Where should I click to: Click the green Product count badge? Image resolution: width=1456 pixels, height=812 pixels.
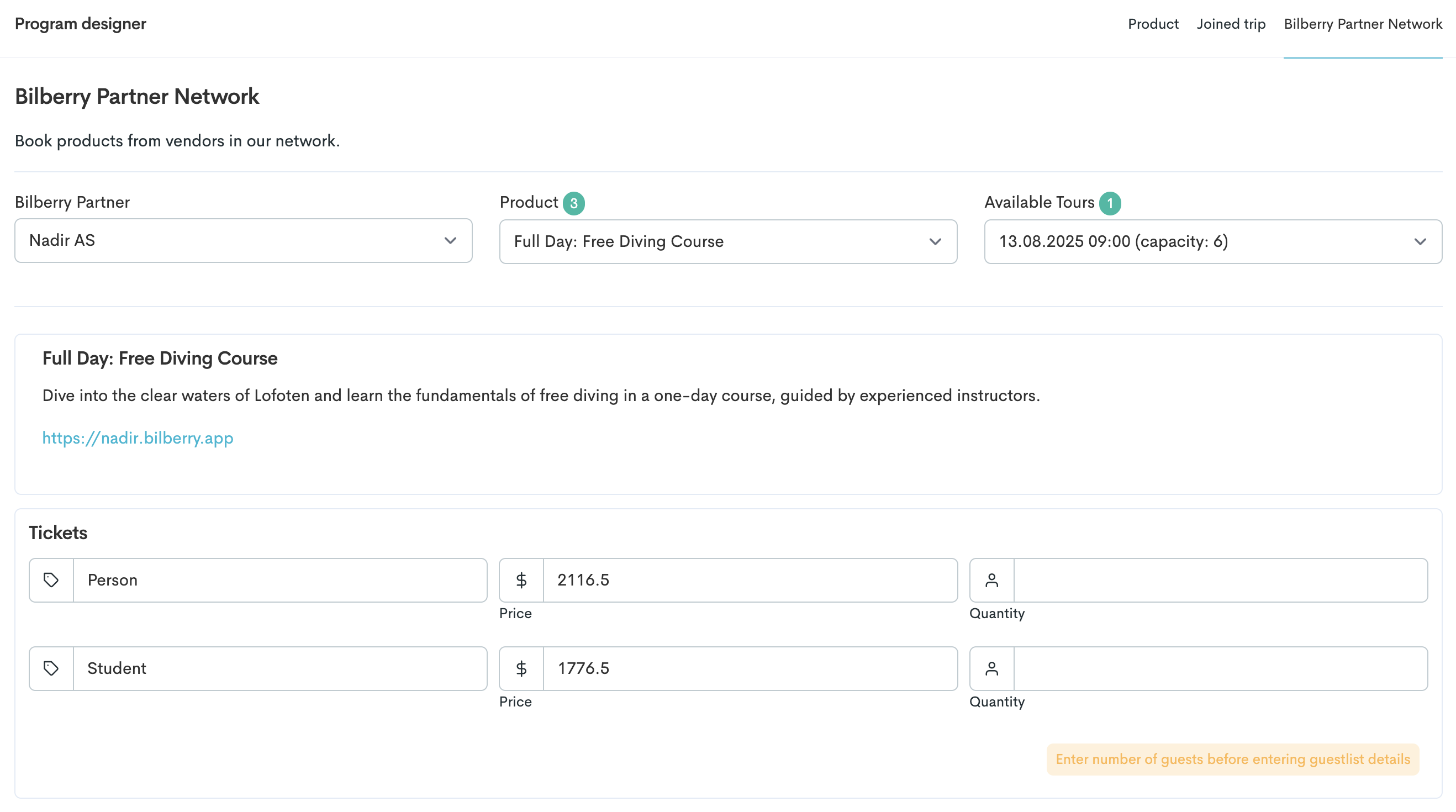(x=573, y=203)
